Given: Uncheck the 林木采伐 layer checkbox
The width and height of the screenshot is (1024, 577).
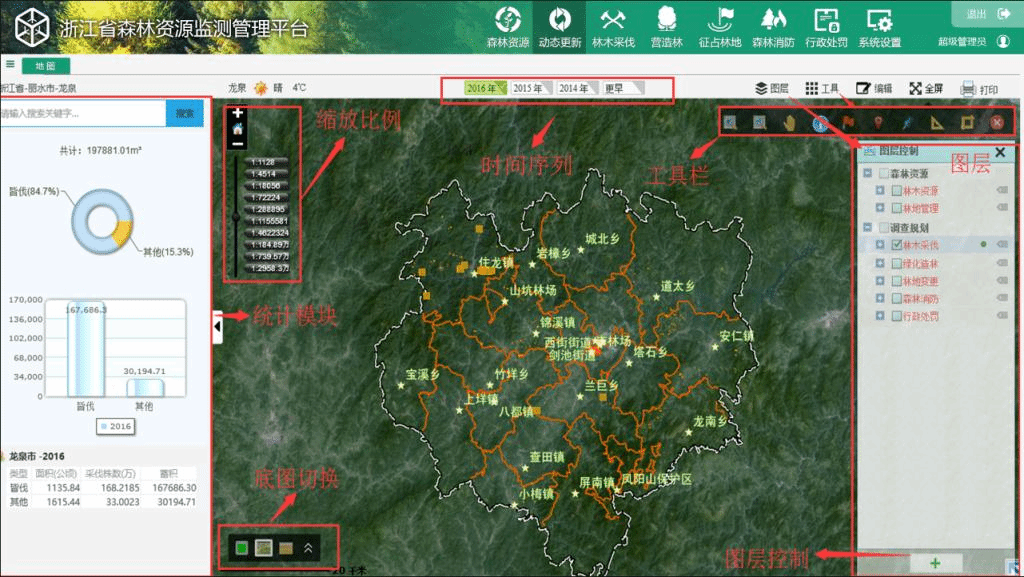Looking at the screenshot, I should pos(896,244).
